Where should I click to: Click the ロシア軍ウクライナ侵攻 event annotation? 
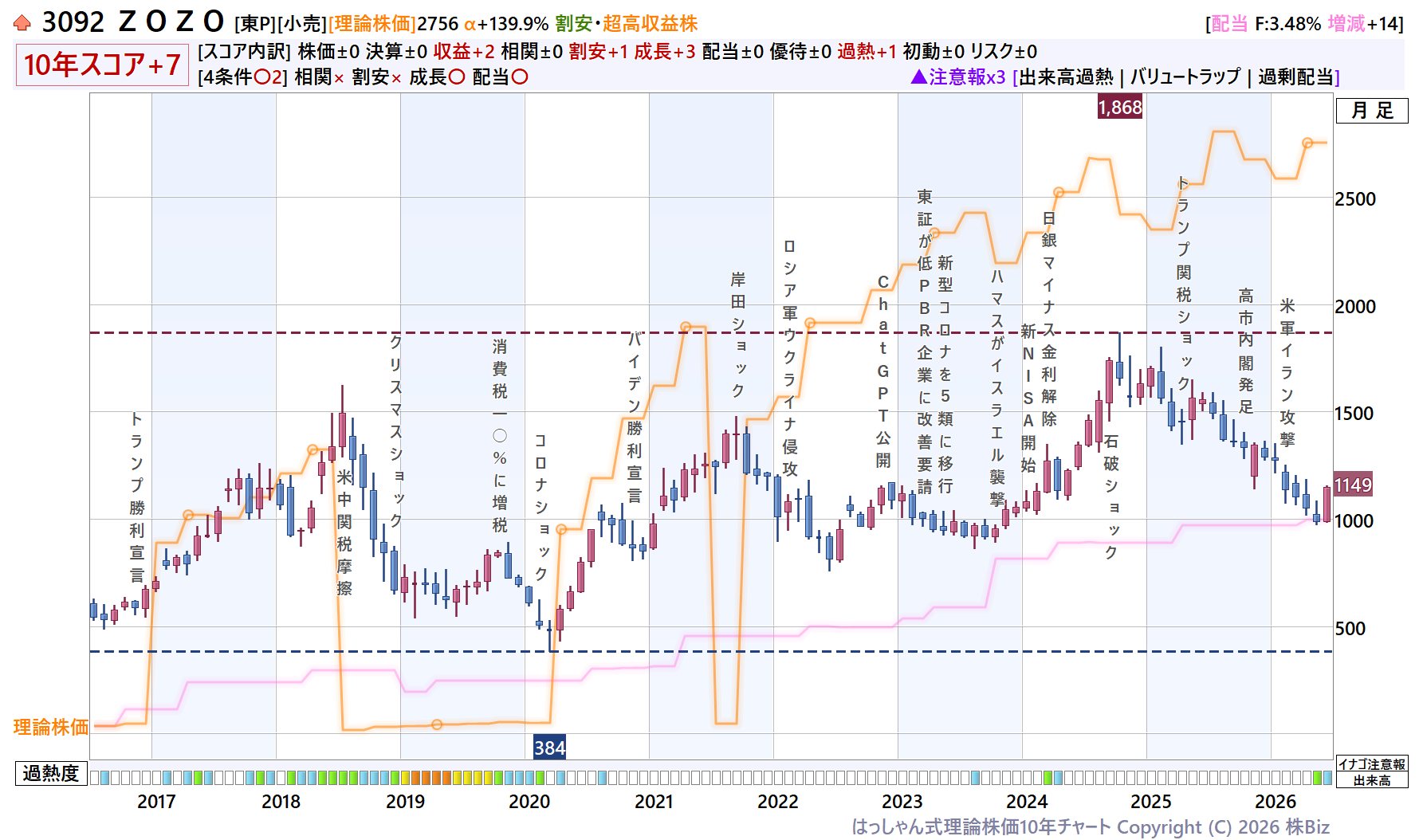[790, 358]
